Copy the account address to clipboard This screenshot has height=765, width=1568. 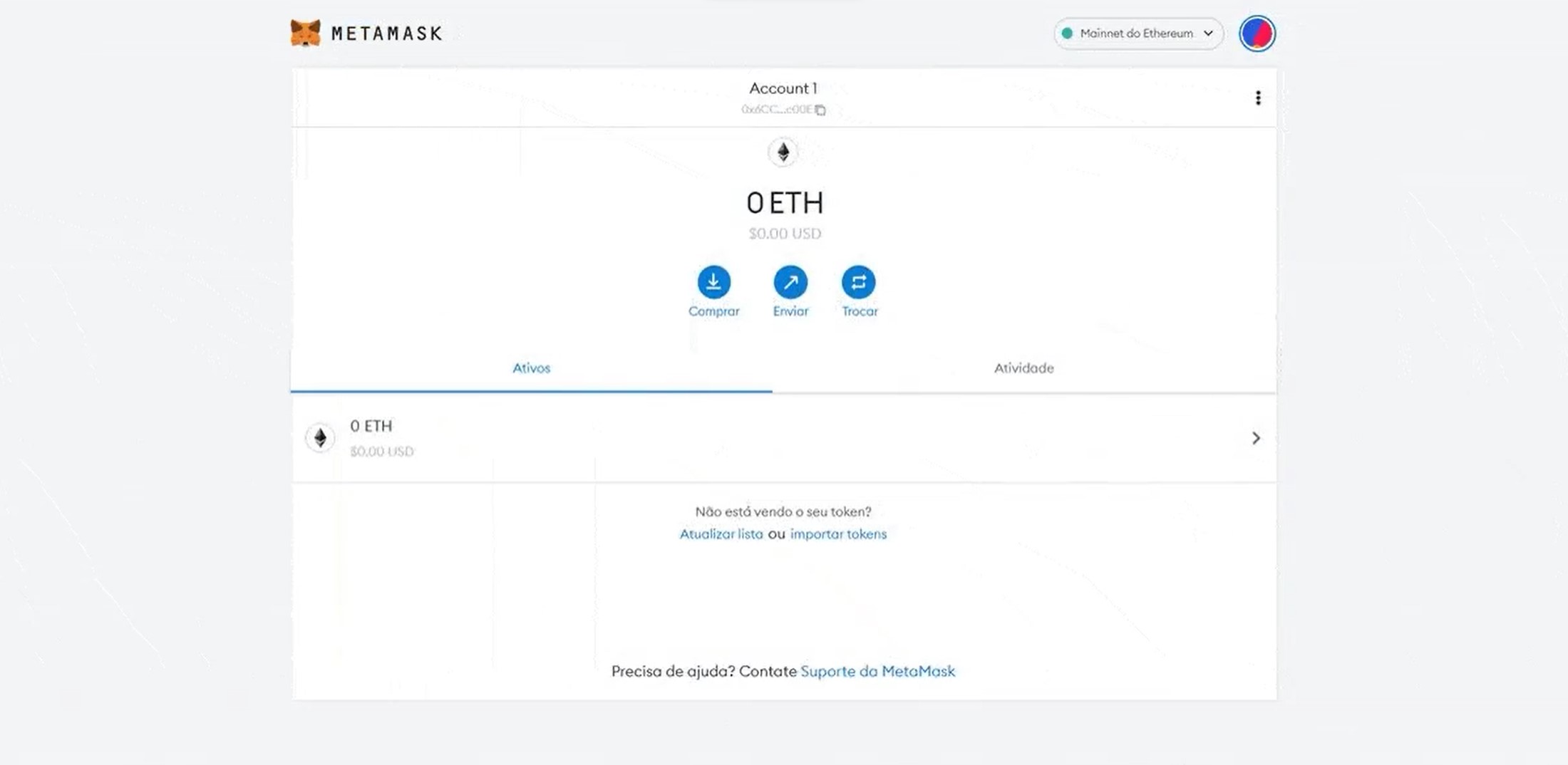point(820,110)
